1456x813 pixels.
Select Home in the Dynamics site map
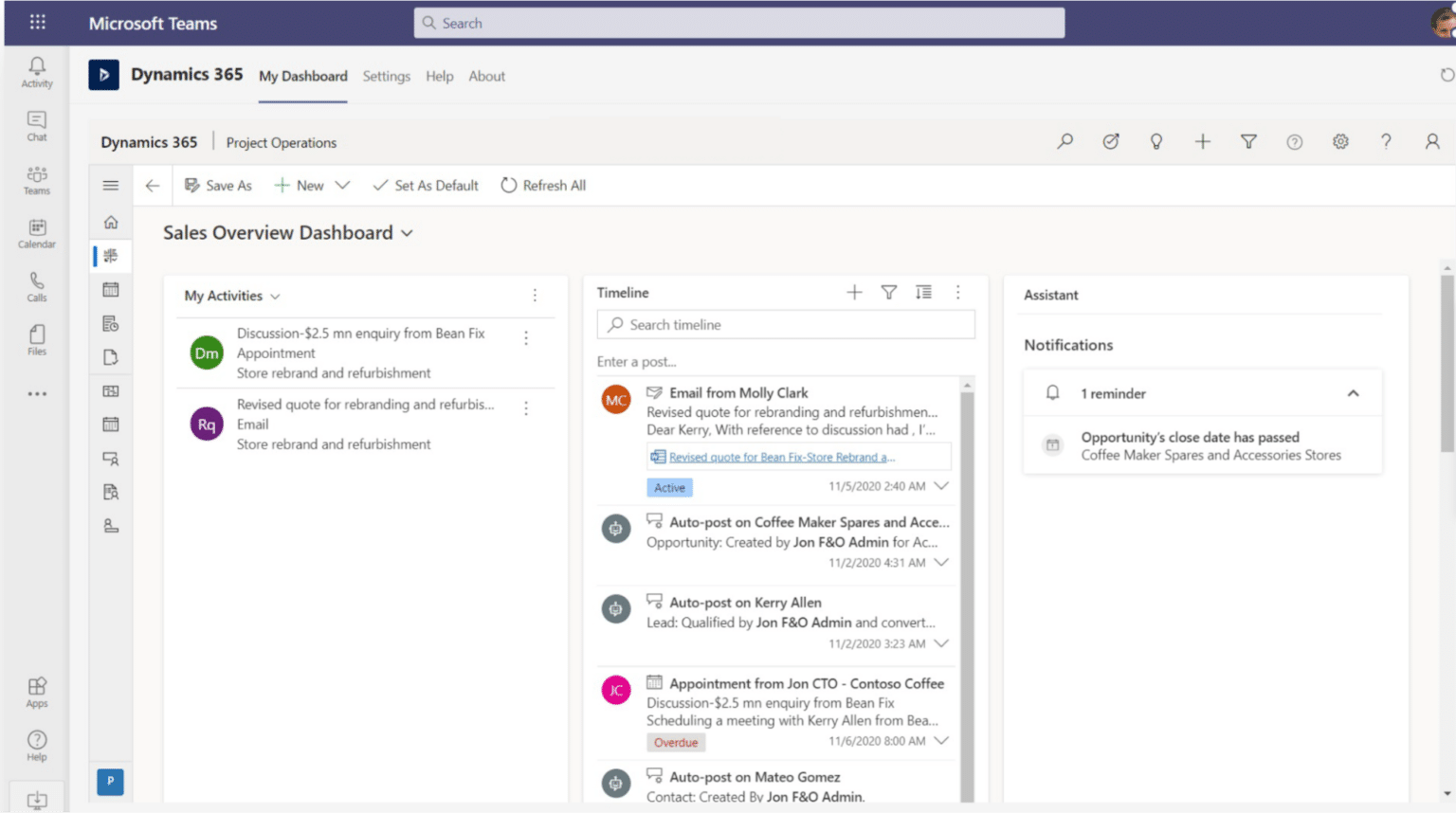click(111, 221)
